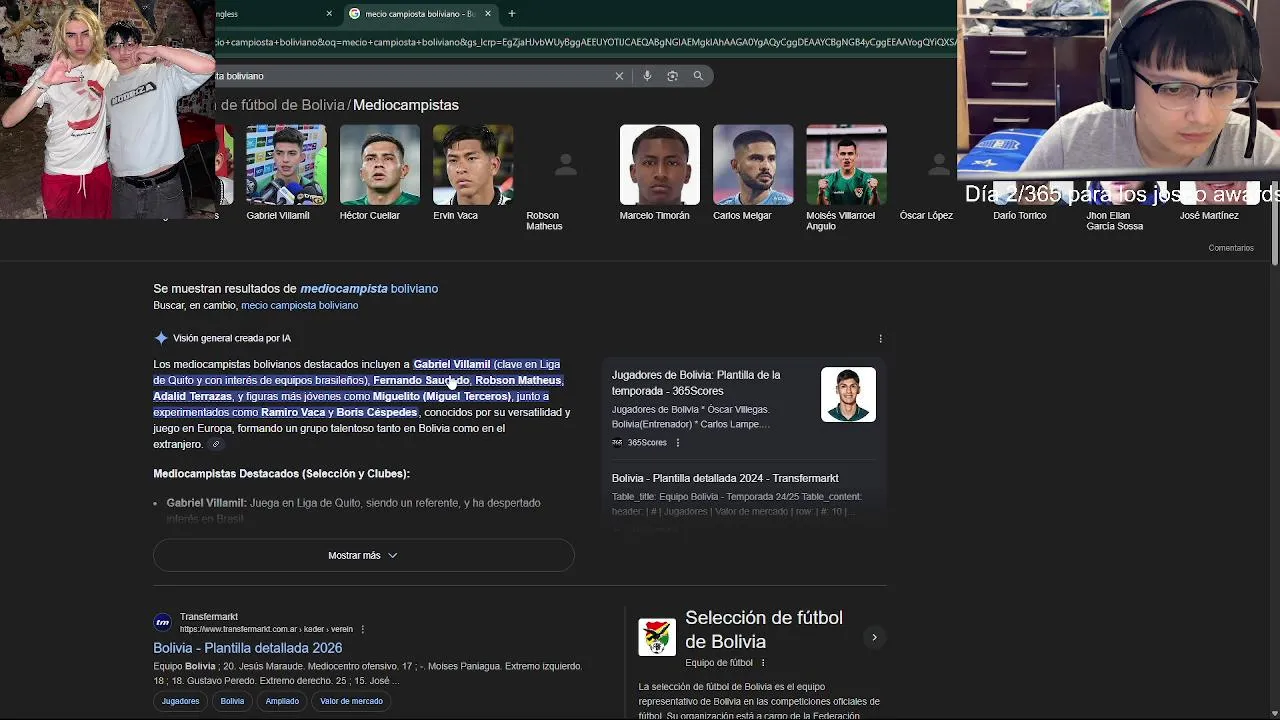Click the 'Visión general creada por IA' label

tap(232, 338)
